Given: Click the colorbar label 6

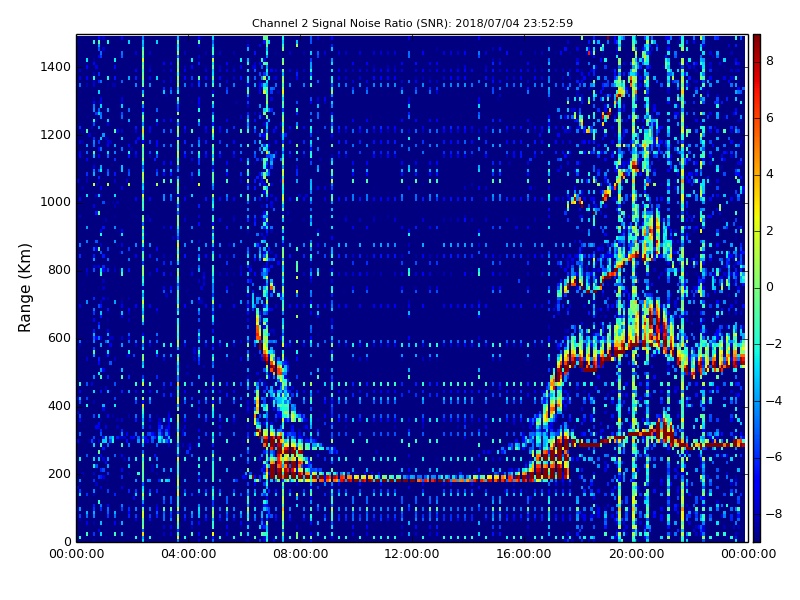Looking at the screenshot, I should [x=770, y=118].
